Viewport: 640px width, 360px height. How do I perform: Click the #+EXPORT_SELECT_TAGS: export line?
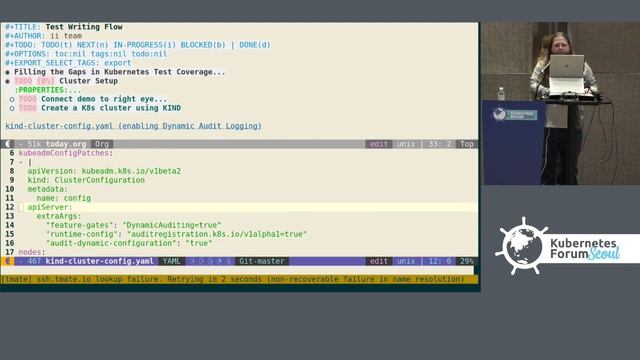68,63
